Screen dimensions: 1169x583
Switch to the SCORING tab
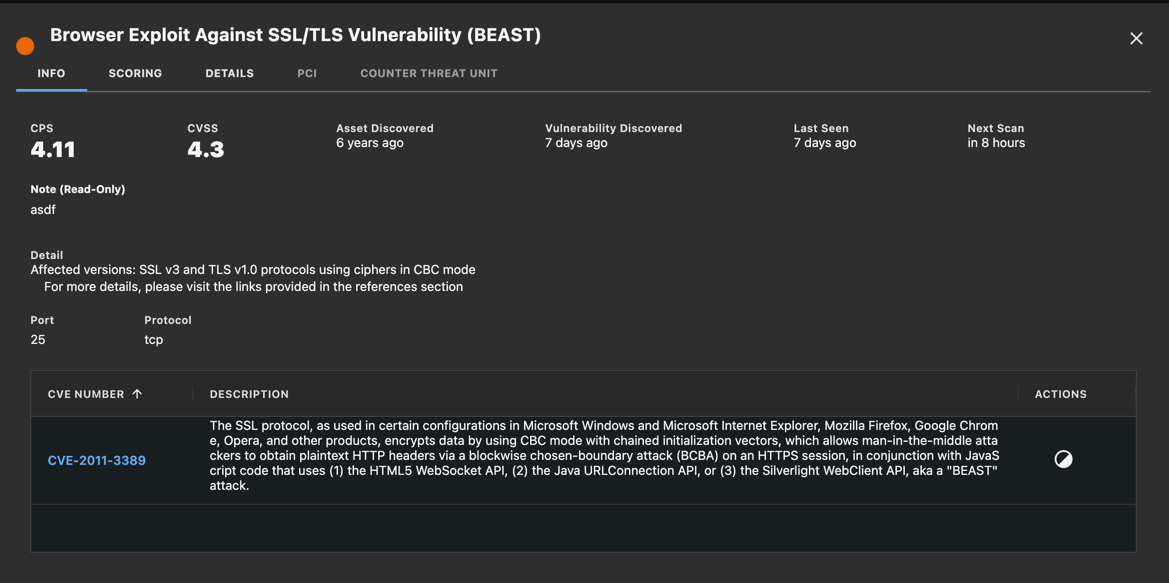(x=135, y=73)
